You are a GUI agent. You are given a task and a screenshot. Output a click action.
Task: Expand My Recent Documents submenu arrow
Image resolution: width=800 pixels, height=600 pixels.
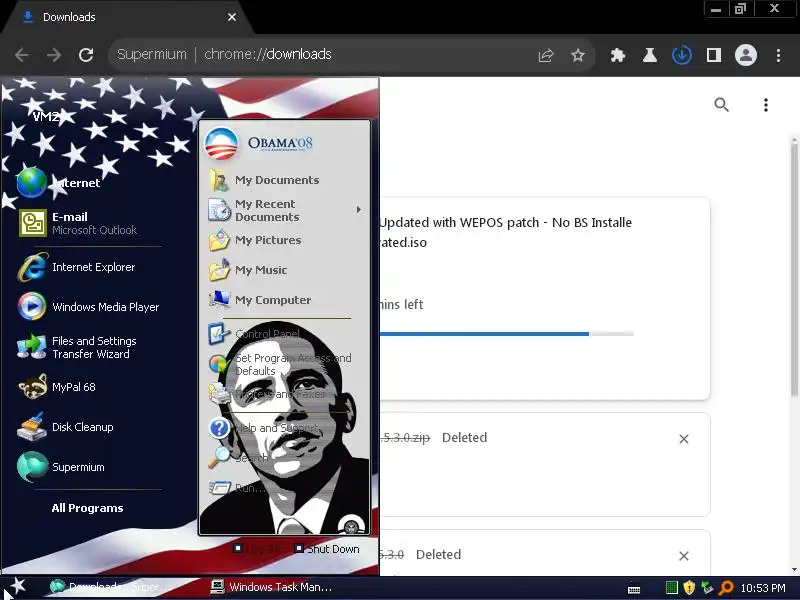(x=359, y=210)
